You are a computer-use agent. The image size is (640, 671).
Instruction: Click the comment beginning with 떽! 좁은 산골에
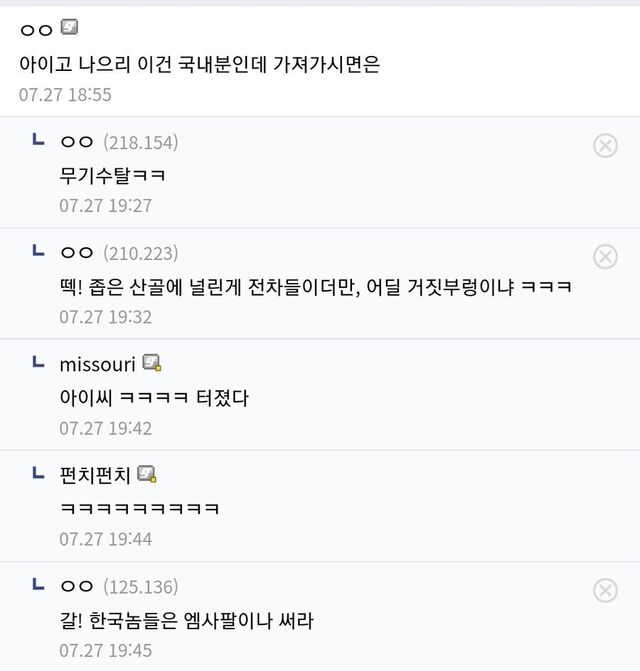[315, 286]
